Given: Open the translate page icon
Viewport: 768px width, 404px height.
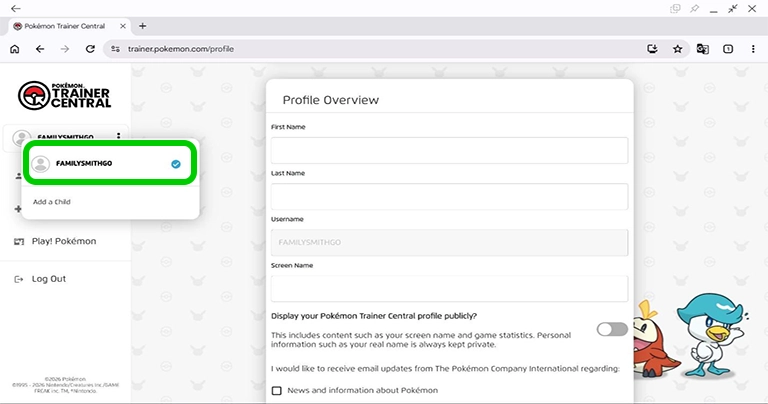Looking at the screenshot, I should tap(702, 49).
